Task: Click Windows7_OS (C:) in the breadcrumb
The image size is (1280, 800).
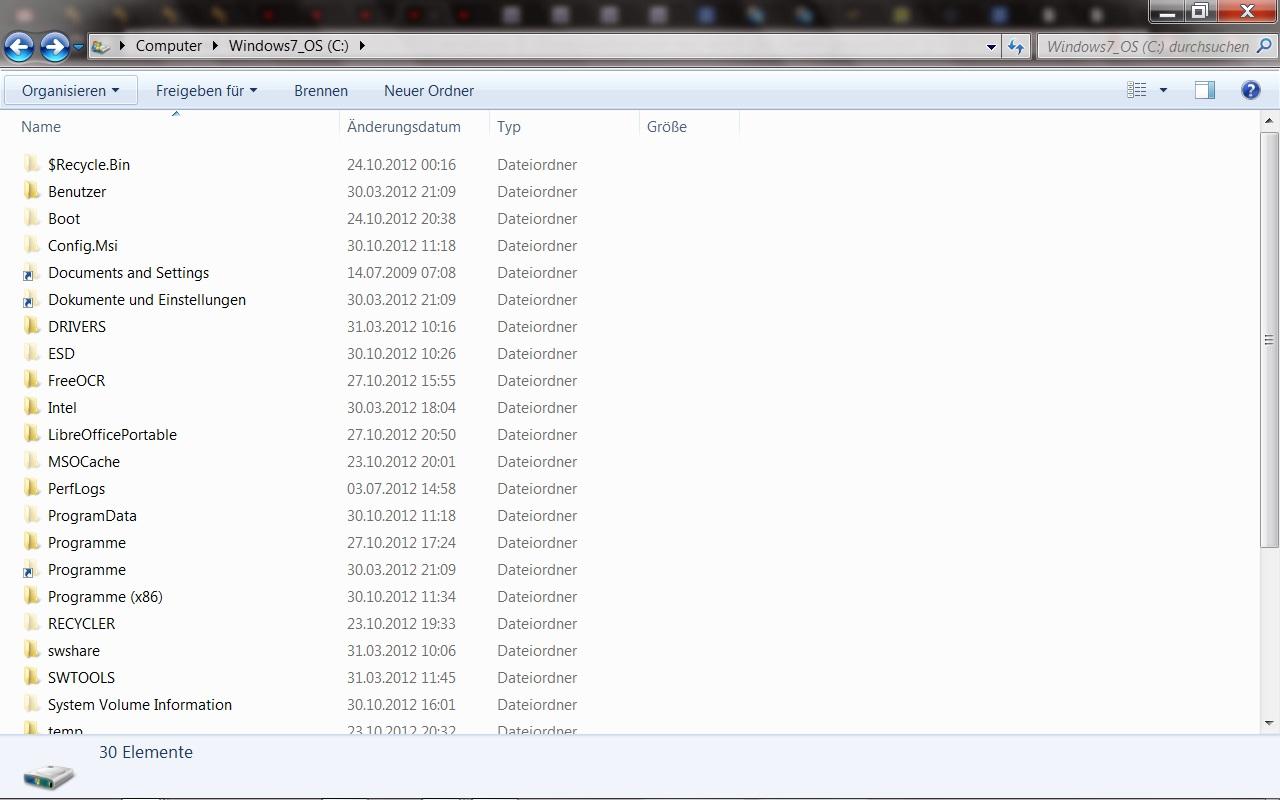Action: click(x=288, y=46)
